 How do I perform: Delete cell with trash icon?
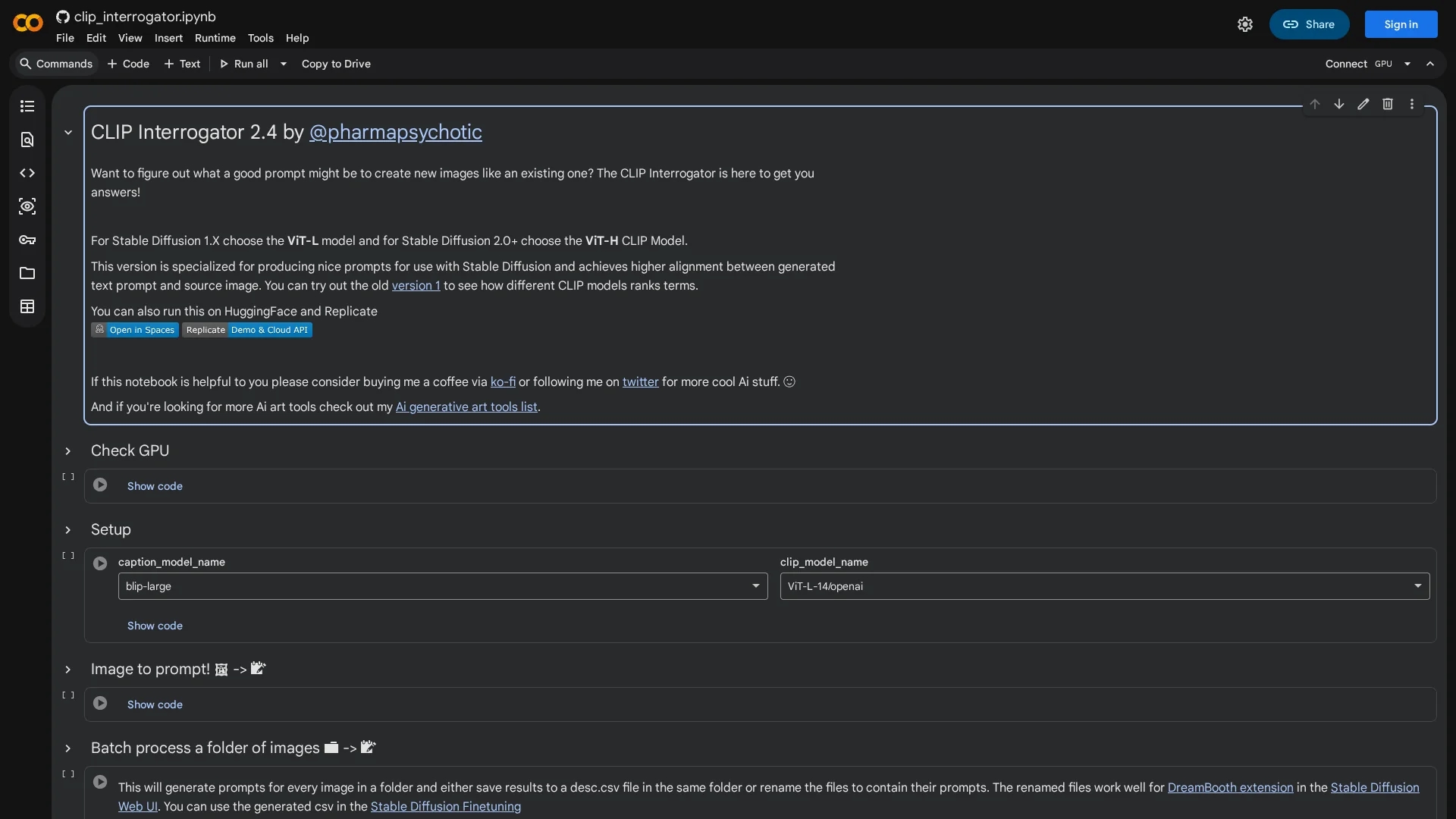click(x=1388, y=104)
